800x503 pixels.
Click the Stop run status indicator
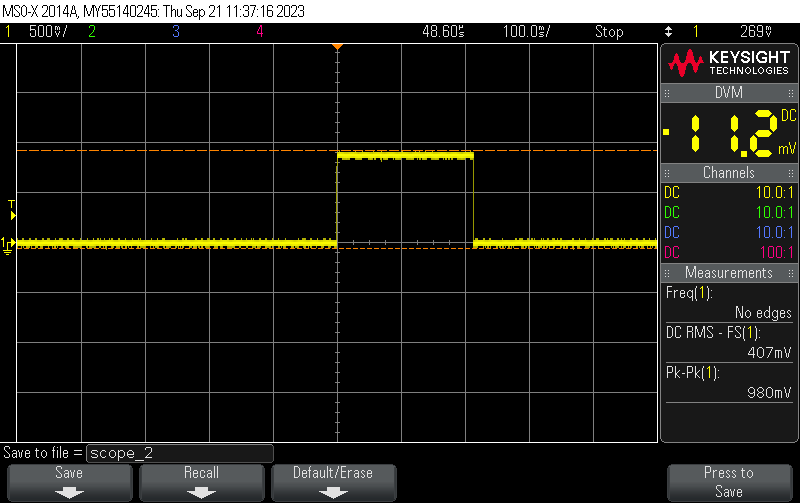pyautogui.click(x=609, y=32)
